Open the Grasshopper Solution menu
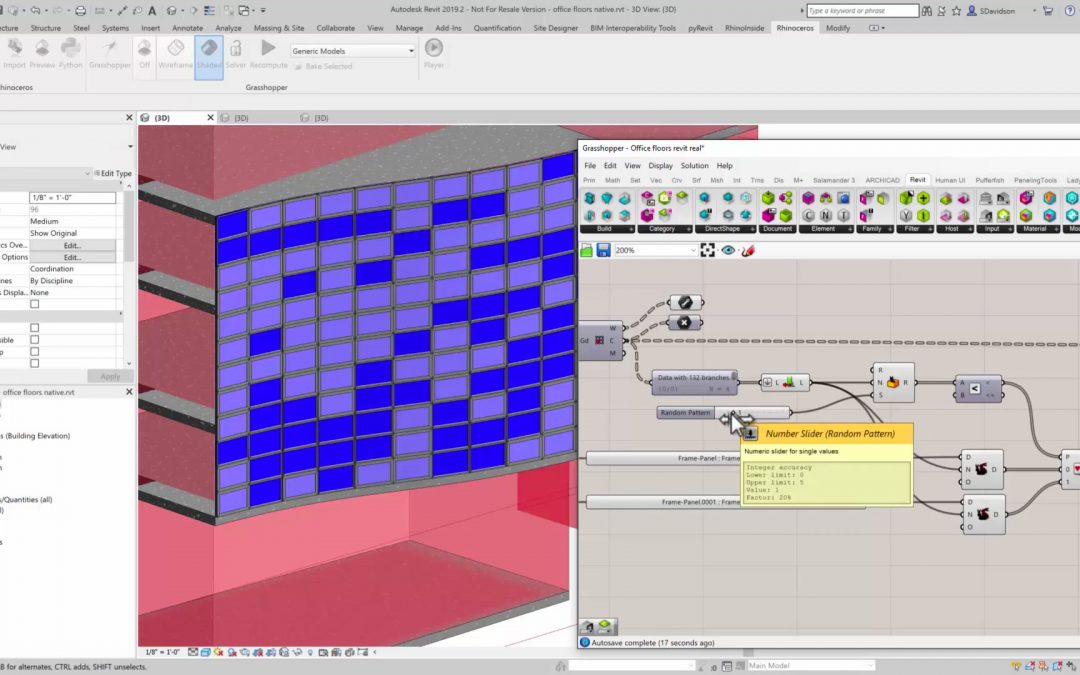 pyautogui.click(x=694, y=165)
